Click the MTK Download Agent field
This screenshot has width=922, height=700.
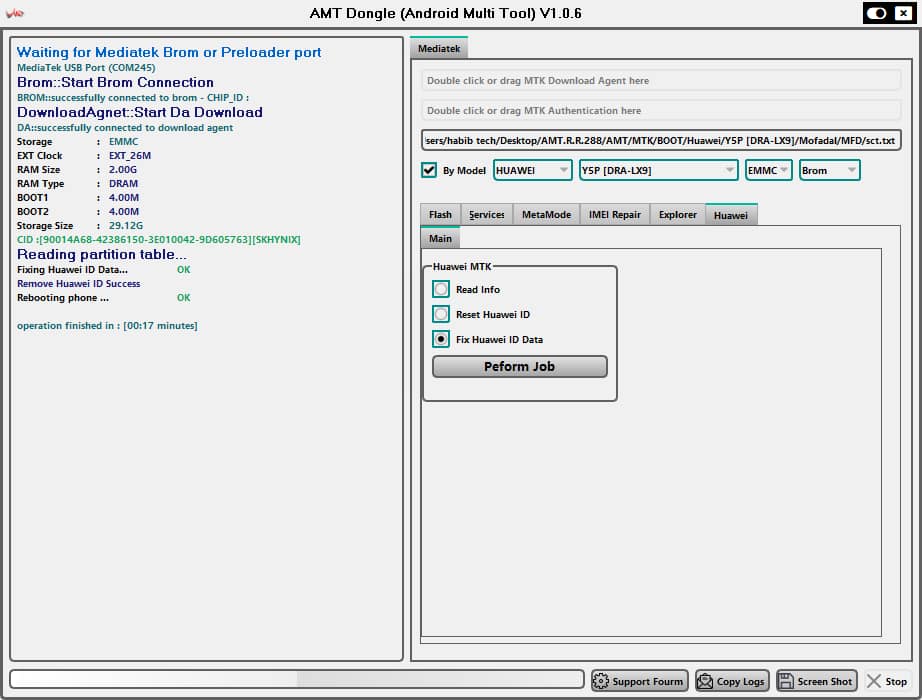[660, 81]
